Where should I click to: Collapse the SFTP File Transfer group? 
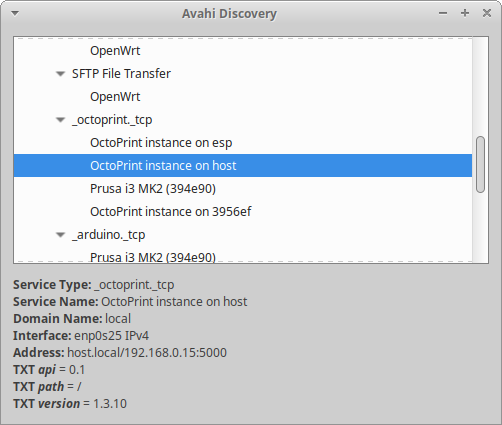coord(60,74)
